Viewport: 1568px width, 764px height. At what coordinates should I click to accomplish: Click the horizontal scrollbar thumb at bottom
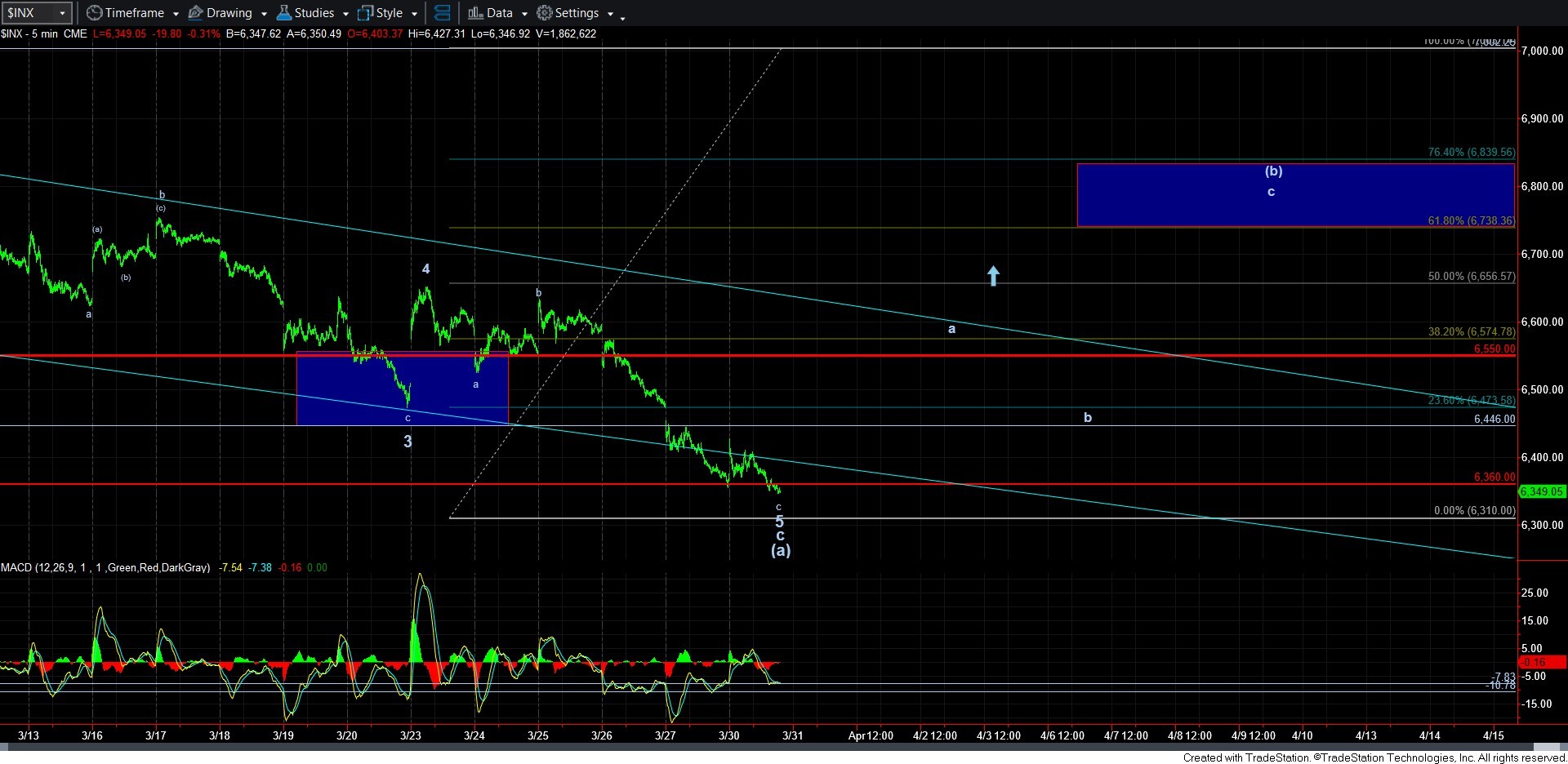pyautogui.click(x=1548, y=748)
